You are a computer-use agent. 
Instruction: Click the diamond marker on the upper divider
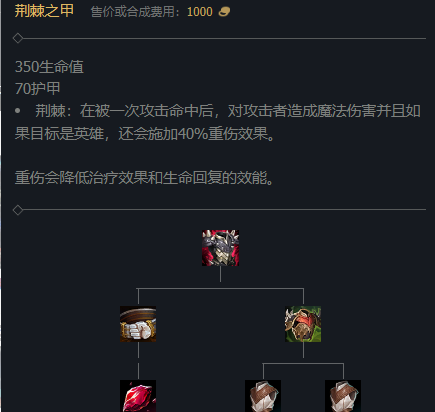tap(18, 38)
